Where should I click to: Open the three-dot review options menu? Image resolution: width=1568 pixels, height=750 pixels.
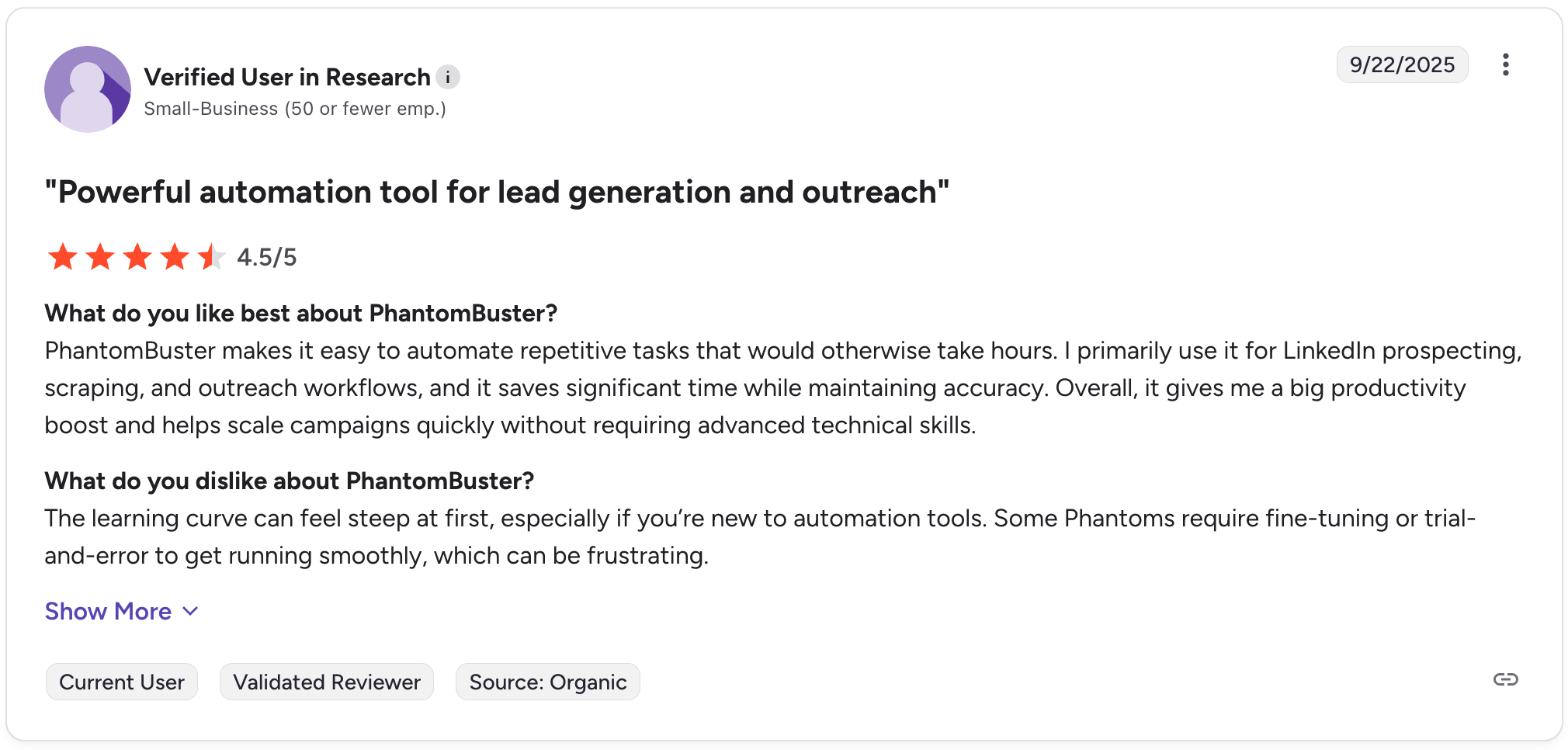pyautogui.click(x=1505, y=64)
